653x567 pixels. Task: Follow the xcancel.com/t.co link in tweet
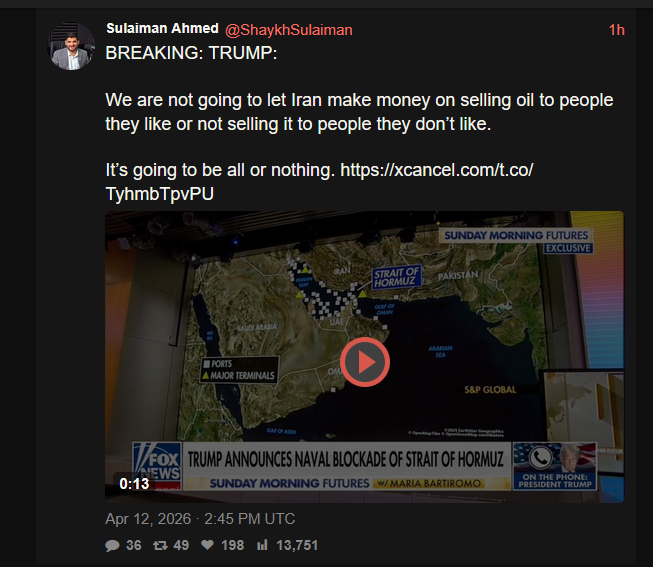click(319, 182)
